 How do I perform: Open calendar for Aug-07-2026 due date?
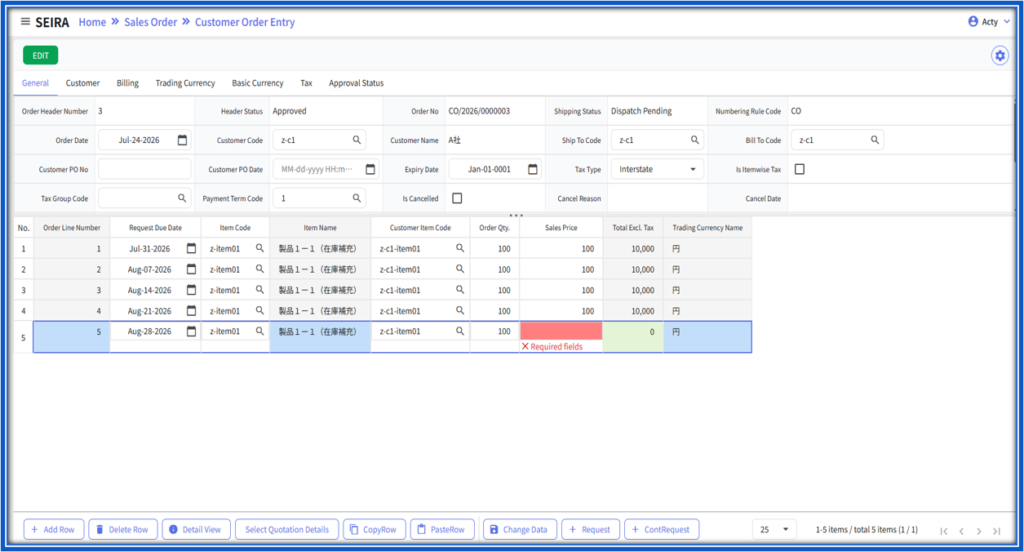point(191,269)
